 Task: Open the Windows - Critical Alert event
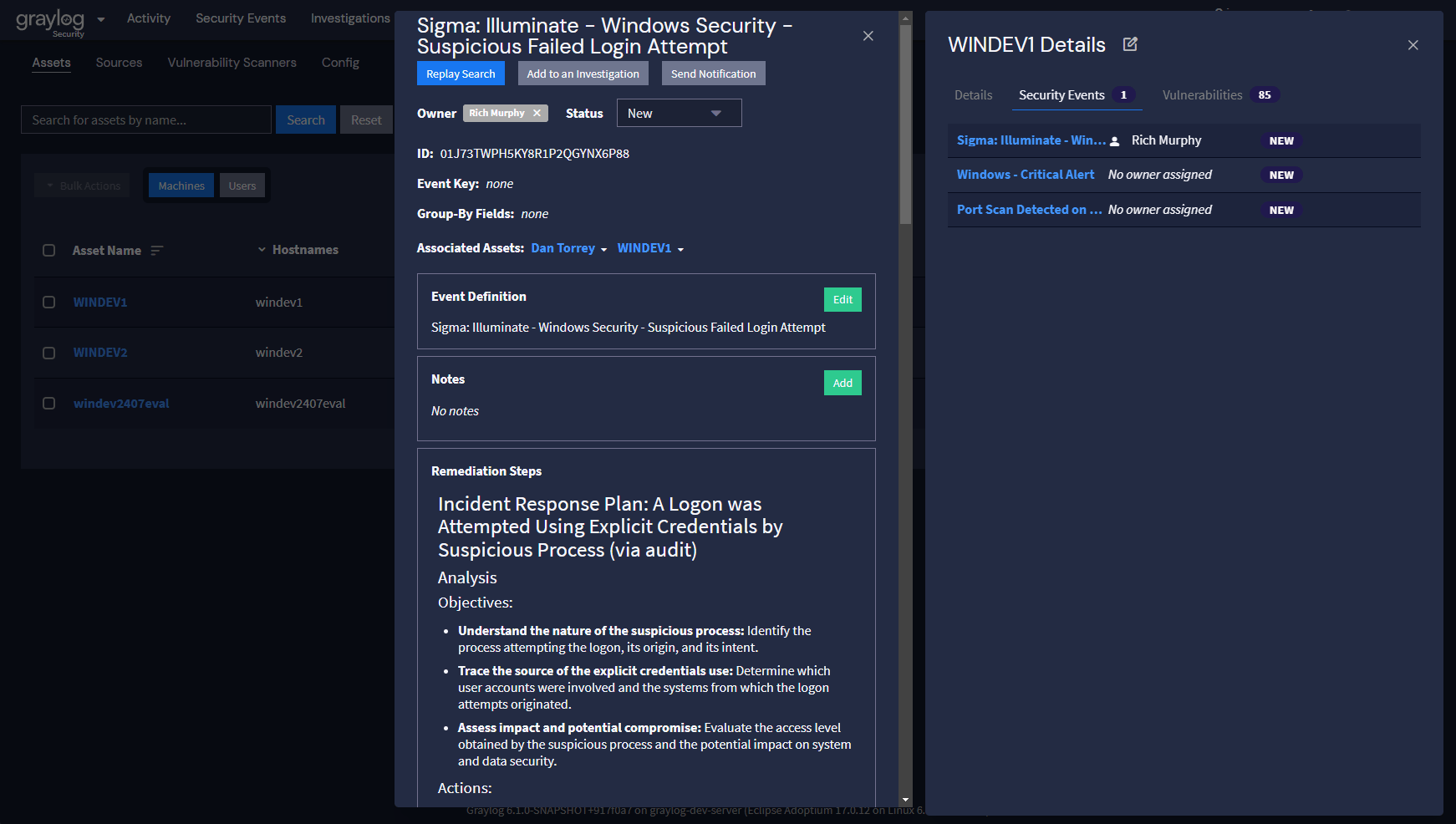1026,175
